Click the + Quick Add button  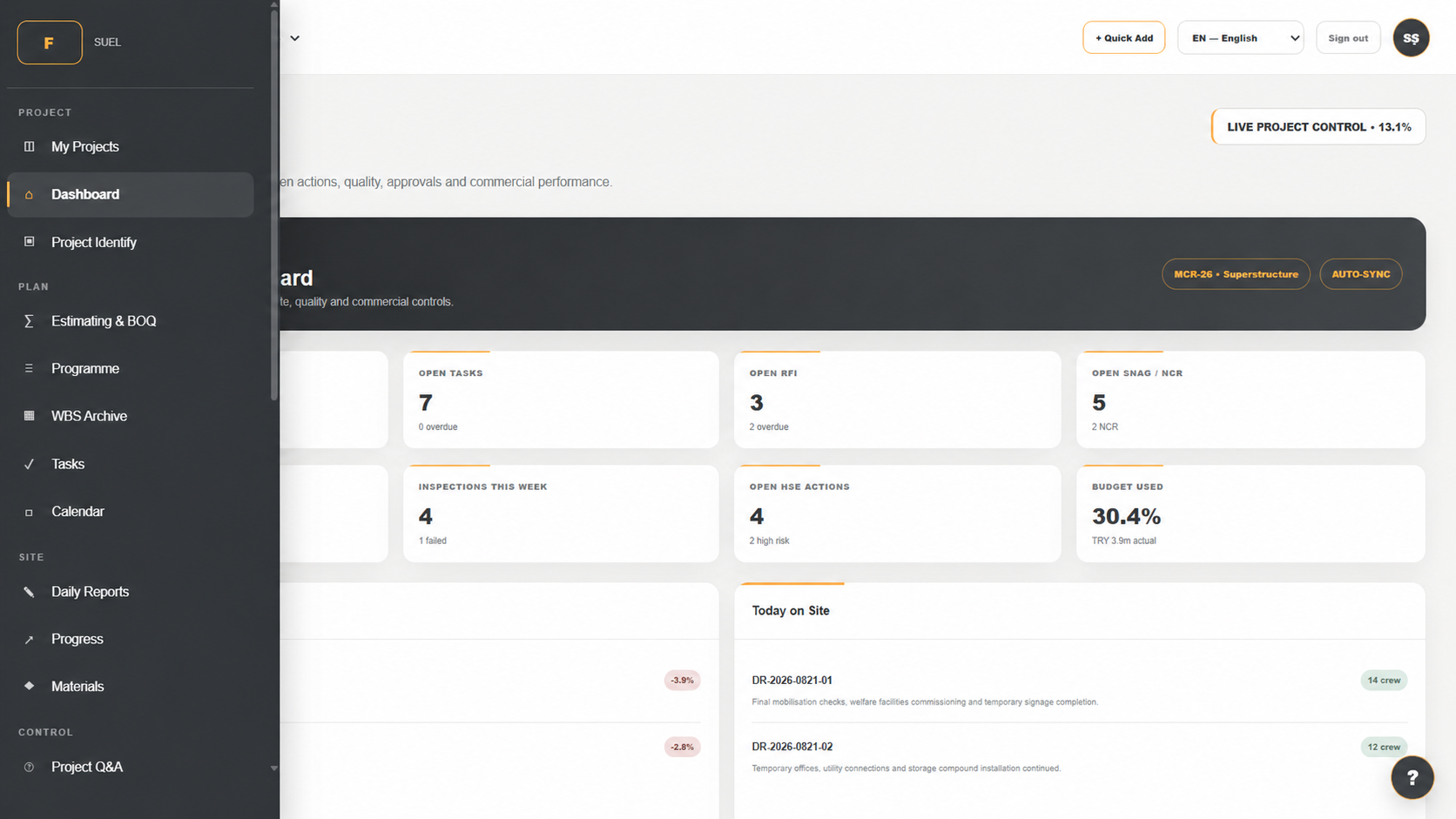coord(1123,38)
